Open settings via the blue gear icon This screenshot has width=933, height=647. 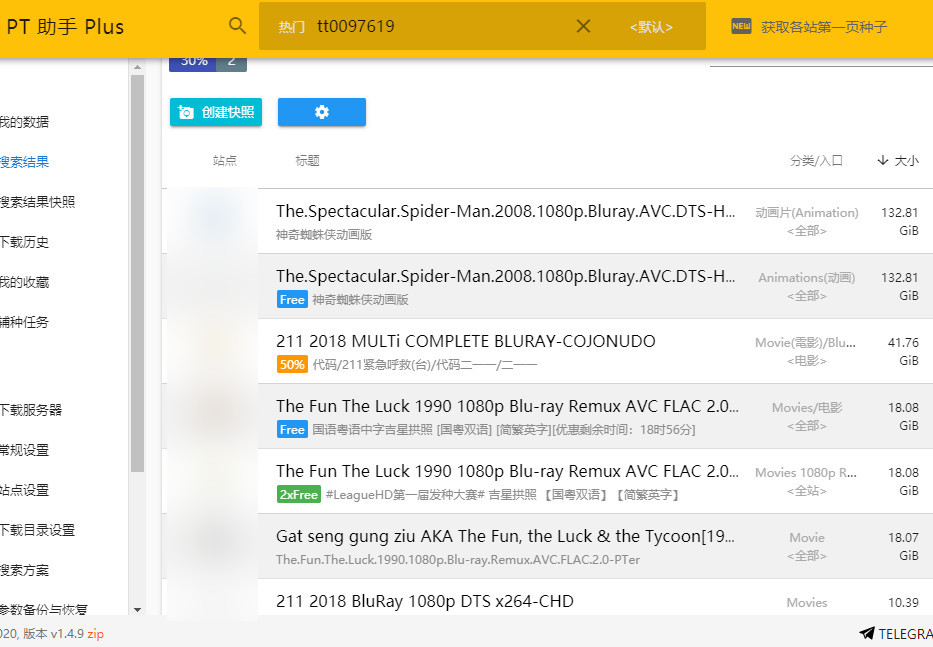coord(321,112)
